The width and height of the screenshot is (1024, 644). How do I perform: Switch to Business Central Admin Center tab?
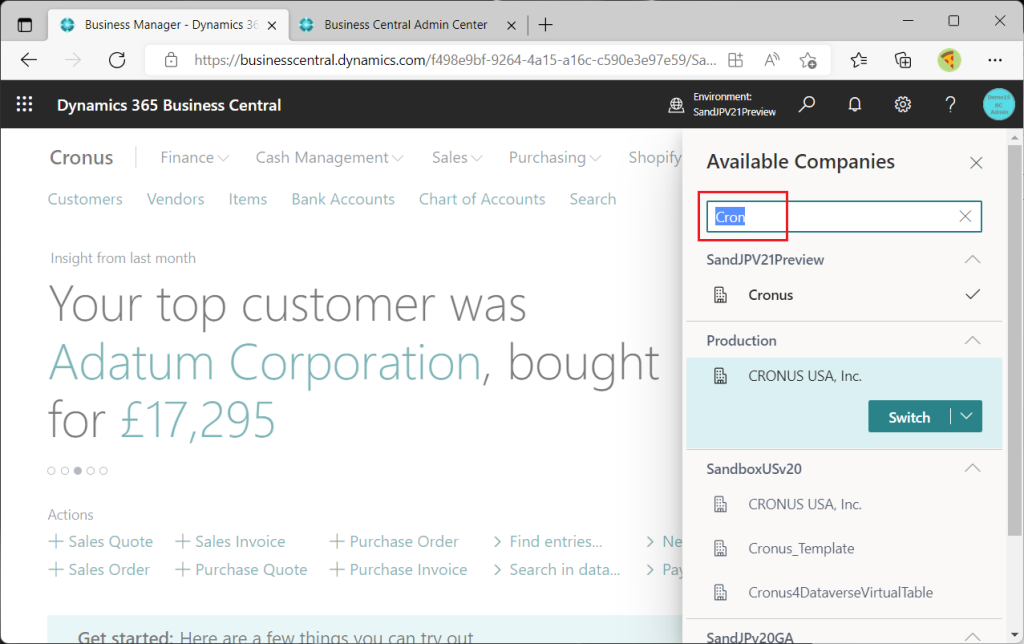click(406, 25)
